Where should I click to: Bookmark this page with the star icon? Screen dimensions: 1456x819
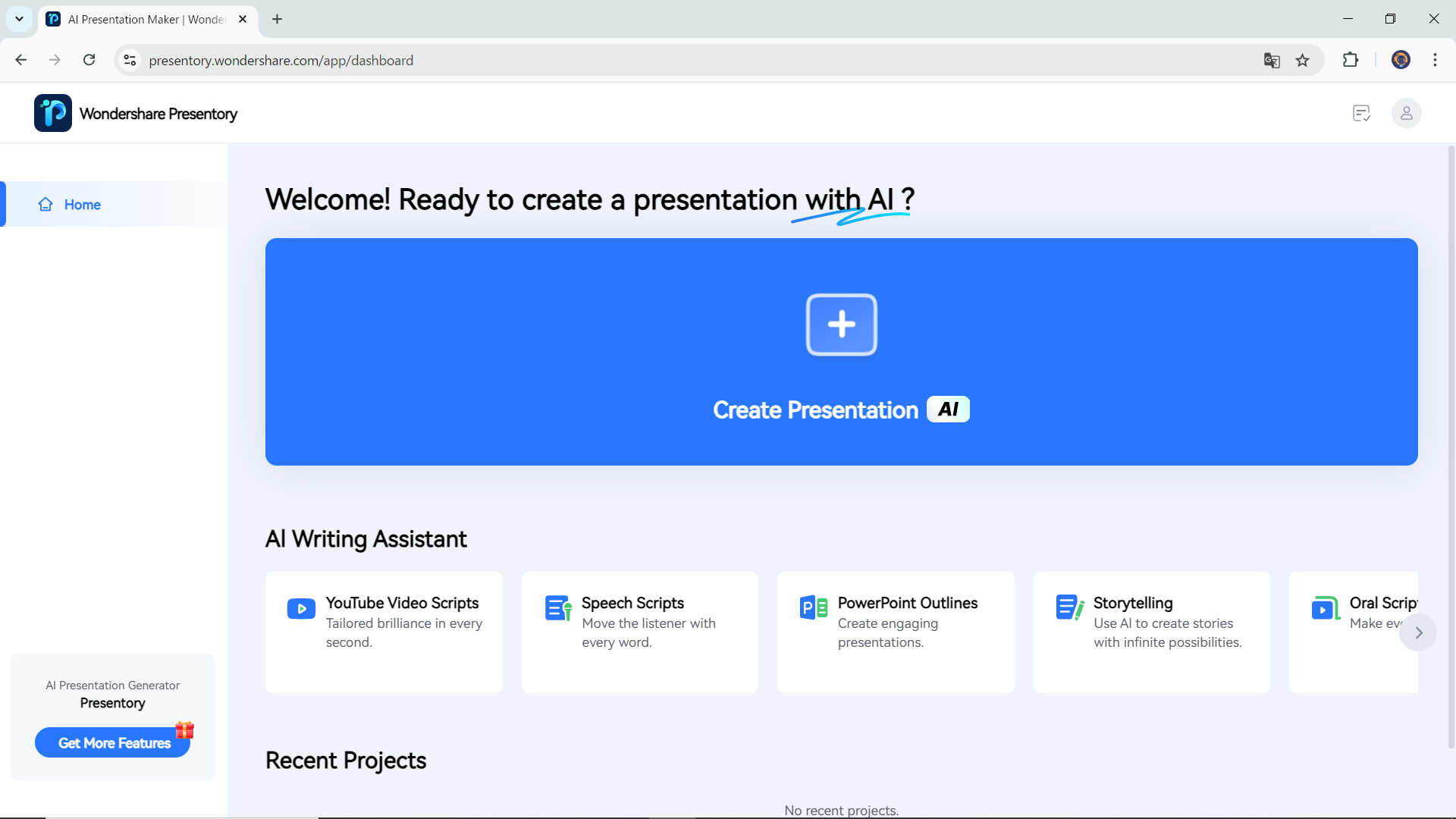(x=1303, y=61)
